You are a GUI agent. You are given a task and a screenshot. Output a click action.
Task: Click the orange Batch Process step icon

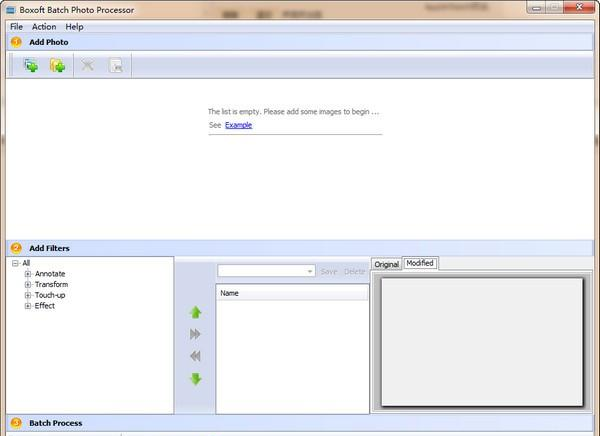[x=16, y=423]
